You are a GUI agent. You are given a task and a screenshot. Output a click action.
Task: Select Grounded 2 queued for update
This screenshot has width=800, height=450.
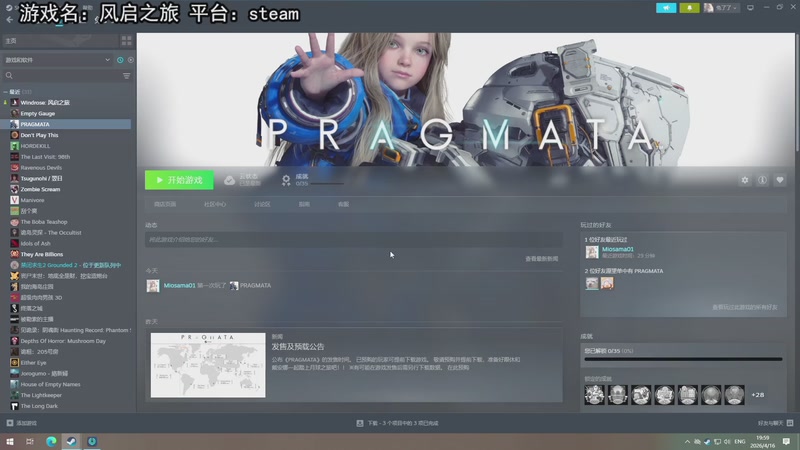coord(70,265)
